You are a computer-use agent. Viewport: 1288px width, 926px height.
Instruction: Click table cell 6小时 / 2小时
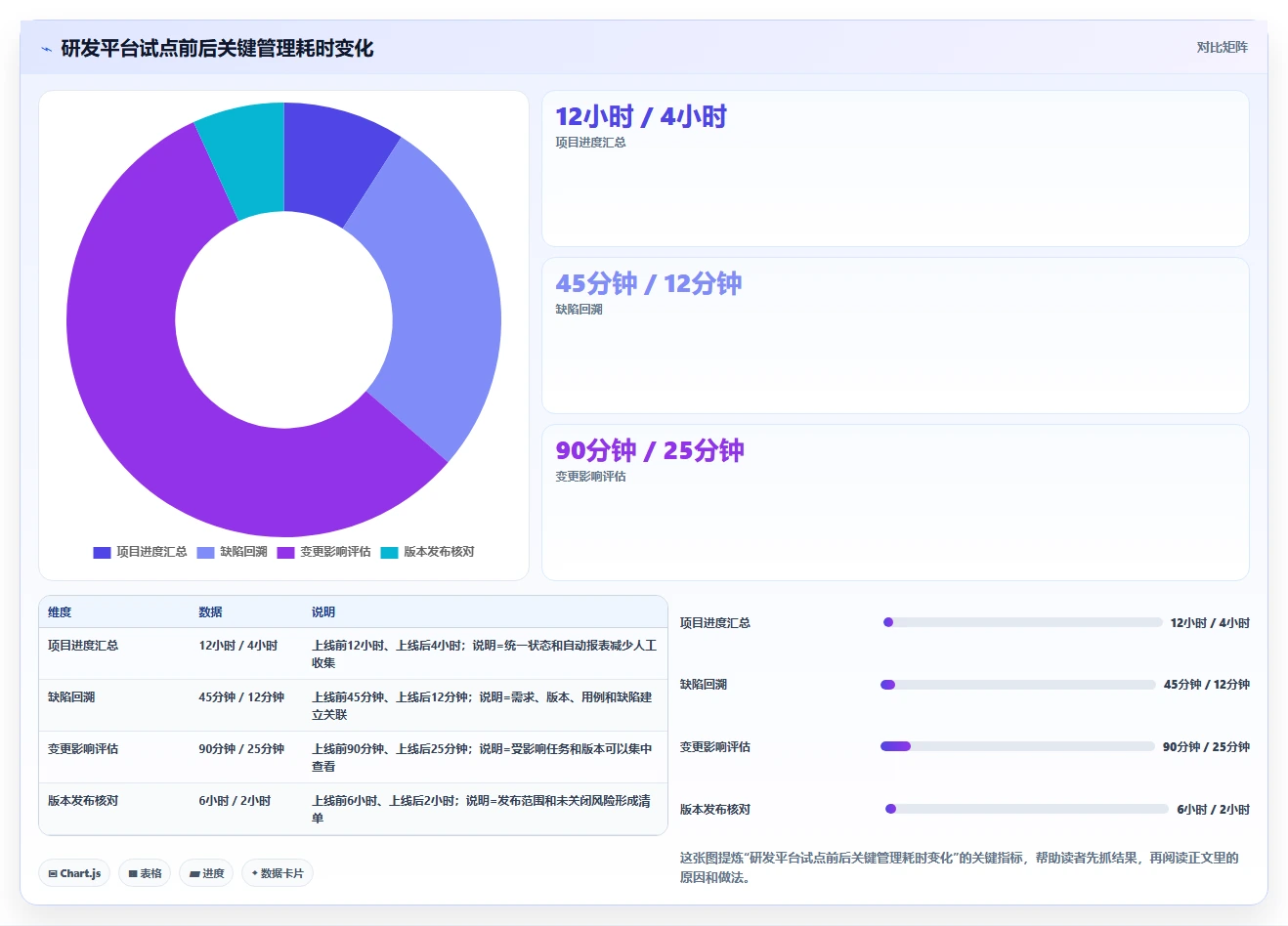235,801
